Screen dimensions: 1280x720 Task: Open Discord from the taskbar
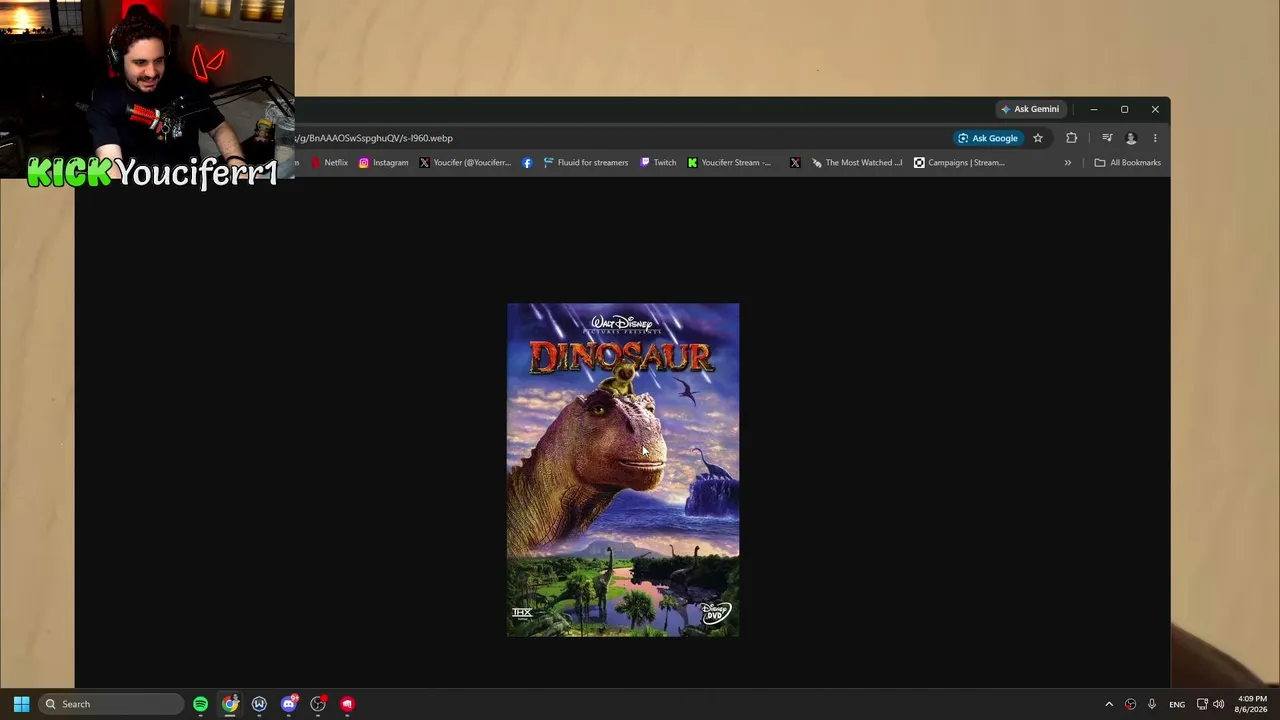tap(289, 704)
